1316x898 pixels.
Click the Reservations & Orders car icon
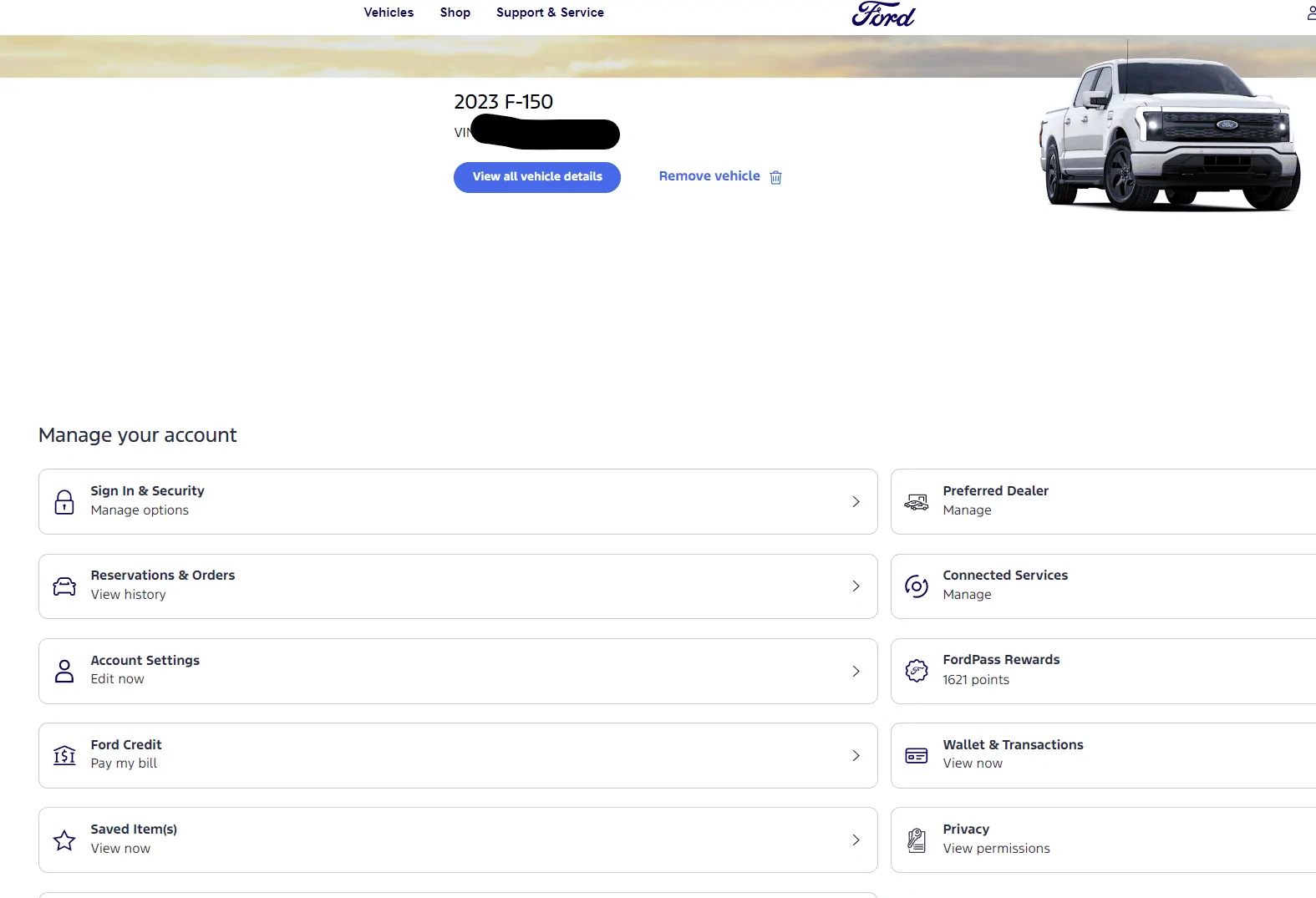pos(64,586)
